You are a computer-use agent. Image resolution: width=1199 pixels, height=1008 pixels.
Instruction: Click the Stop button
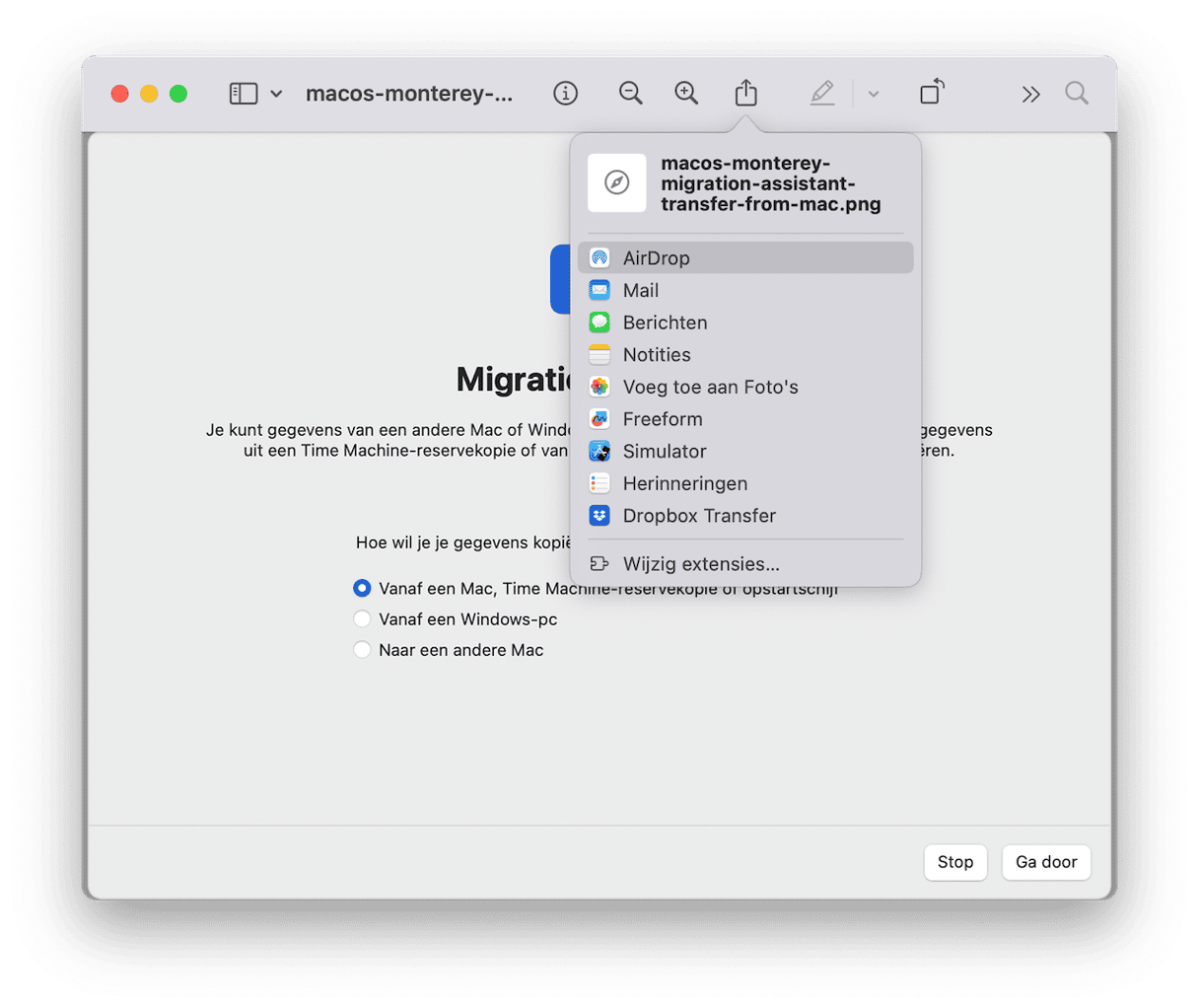point(954,862)
